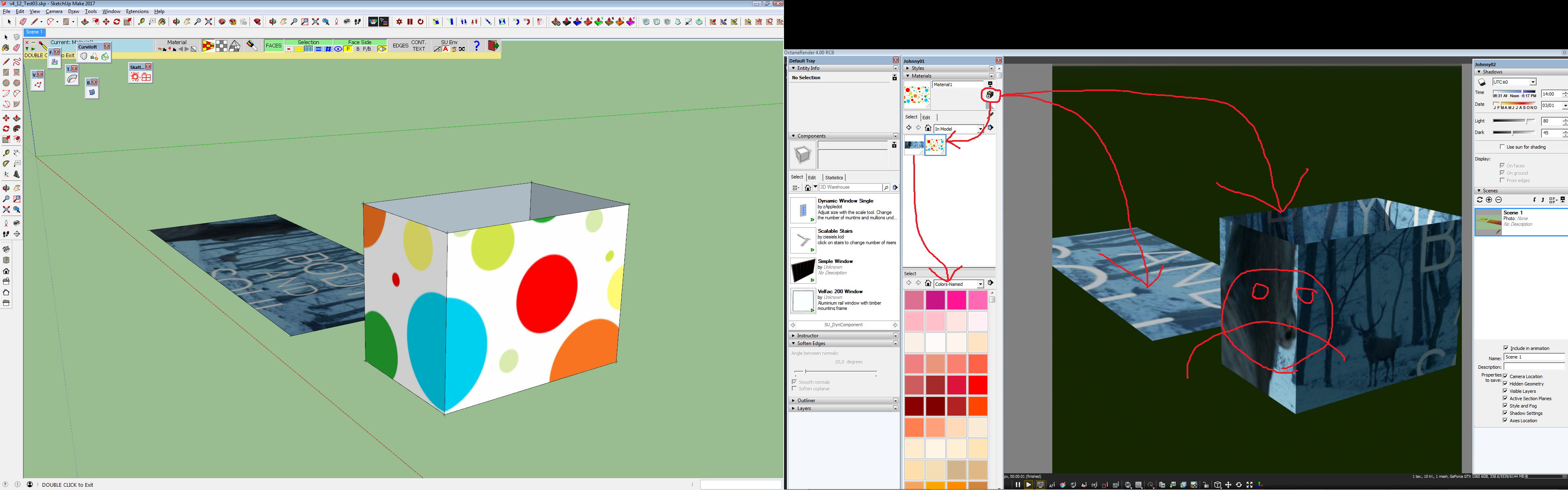Select the Eraser tool in top toolbar
Image resolution: width=1568 pixels, height=490 pixels.
(22, 22)
